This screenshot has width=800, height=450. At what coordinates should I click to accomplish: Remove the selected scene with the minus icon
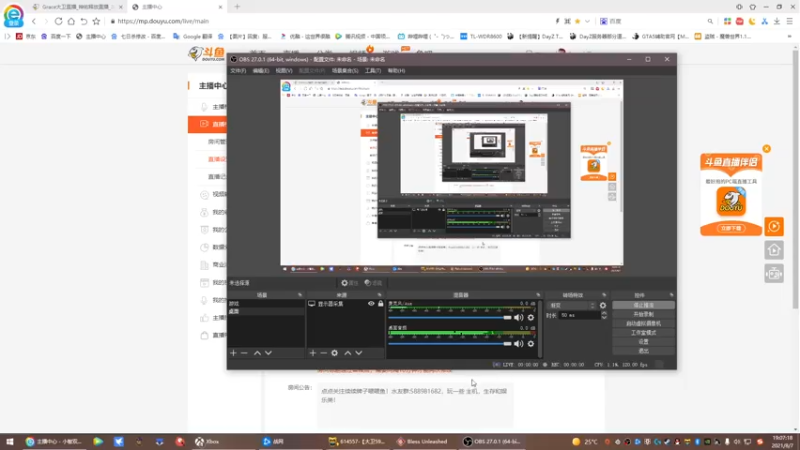coord(244,353)
